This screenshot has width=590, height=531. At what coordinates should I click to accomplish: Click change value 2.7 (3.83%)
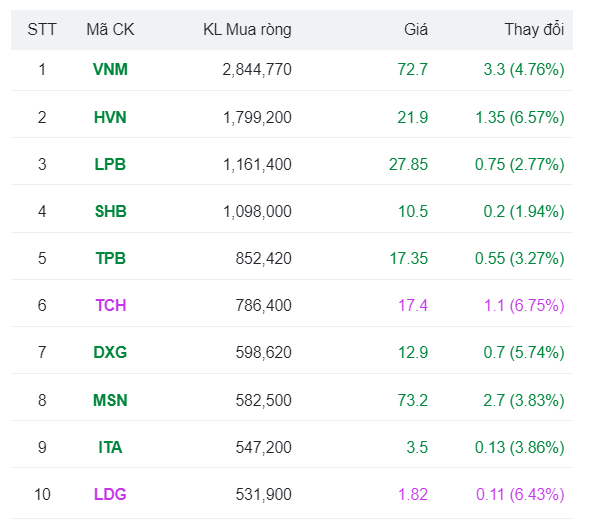point(524,400)
